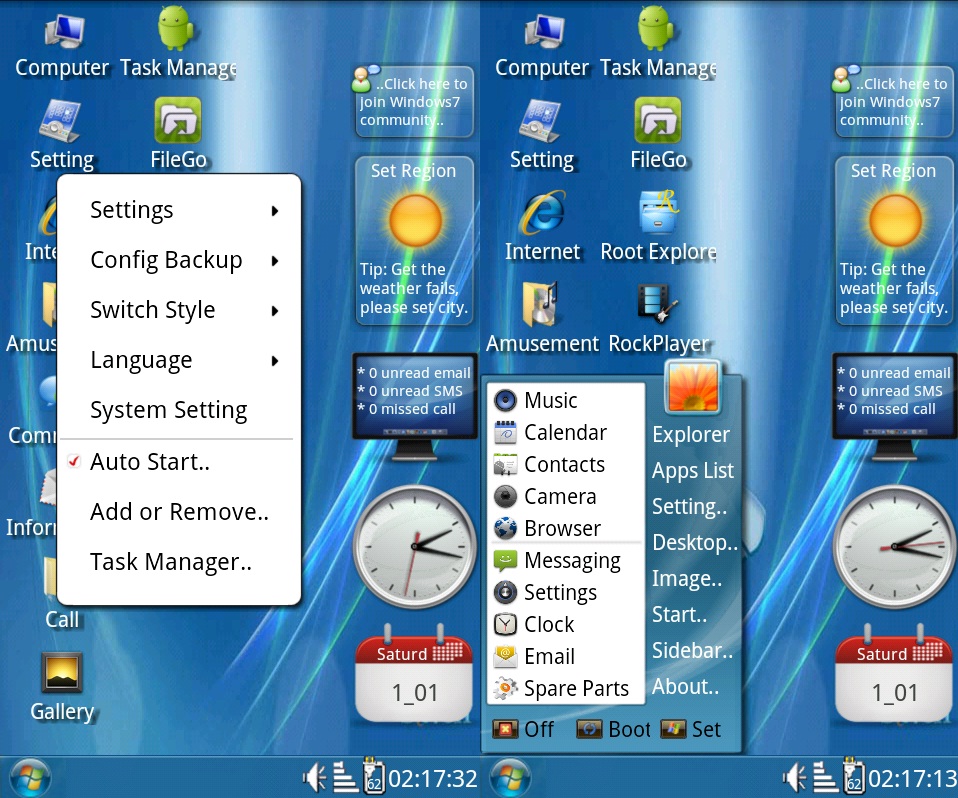
Task: Click the calendar date widget, right screen
Action: [894, 674]
